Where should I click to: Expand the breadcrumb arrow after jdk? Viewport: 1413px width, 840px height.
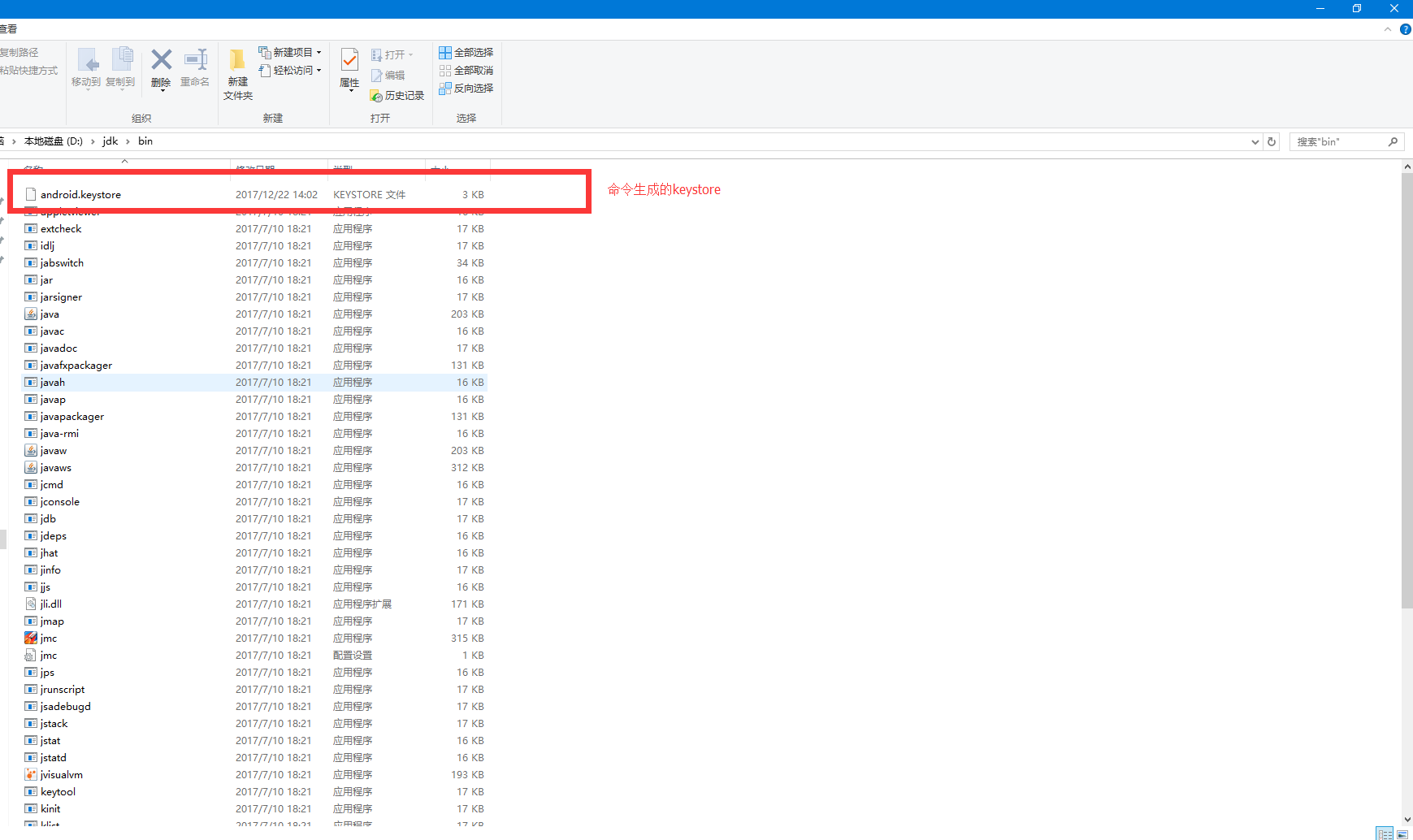[x=128, y=141]
